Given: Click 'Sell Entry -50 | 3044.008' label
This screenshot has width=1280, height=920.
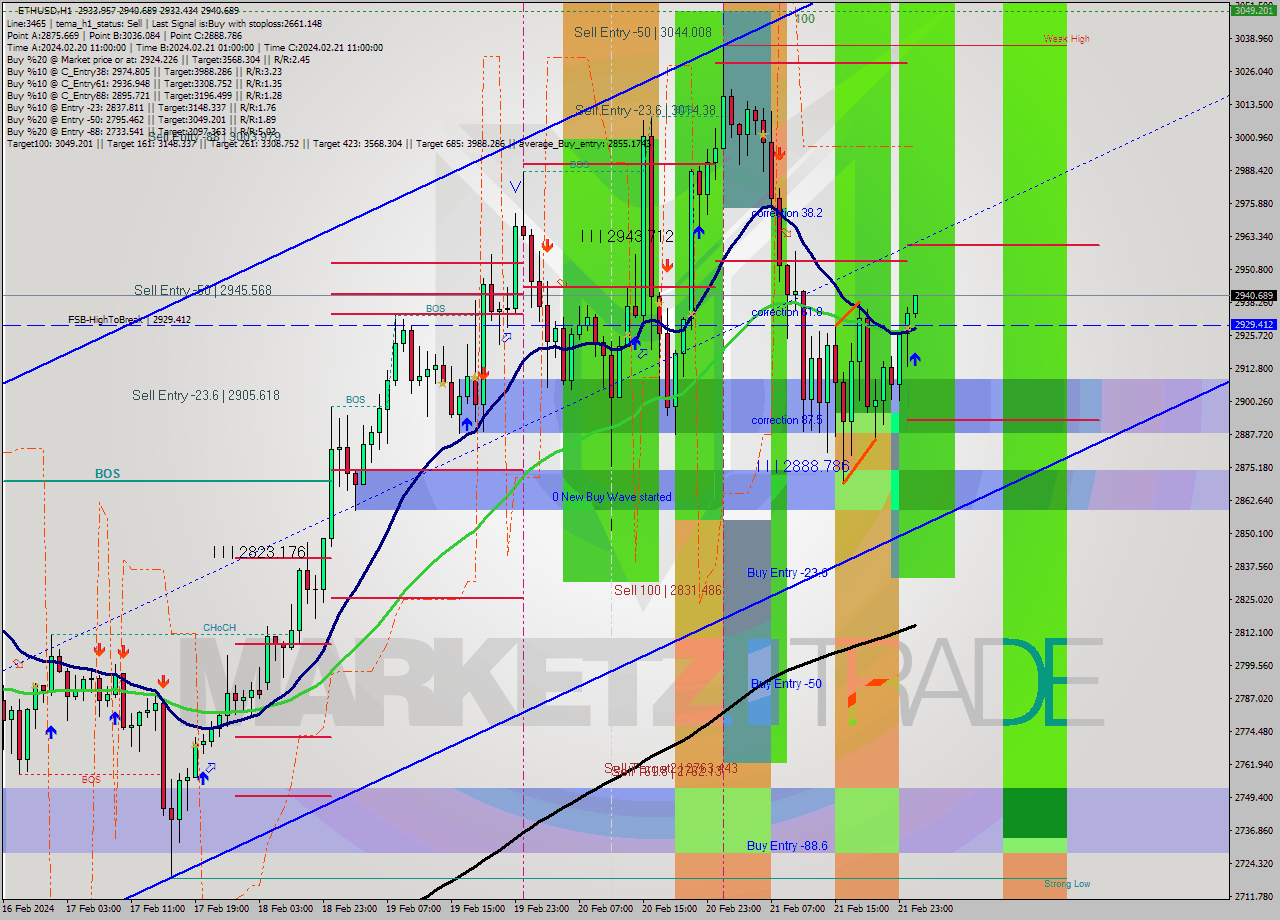Looking at the screenshot, I should coord(643,33).
